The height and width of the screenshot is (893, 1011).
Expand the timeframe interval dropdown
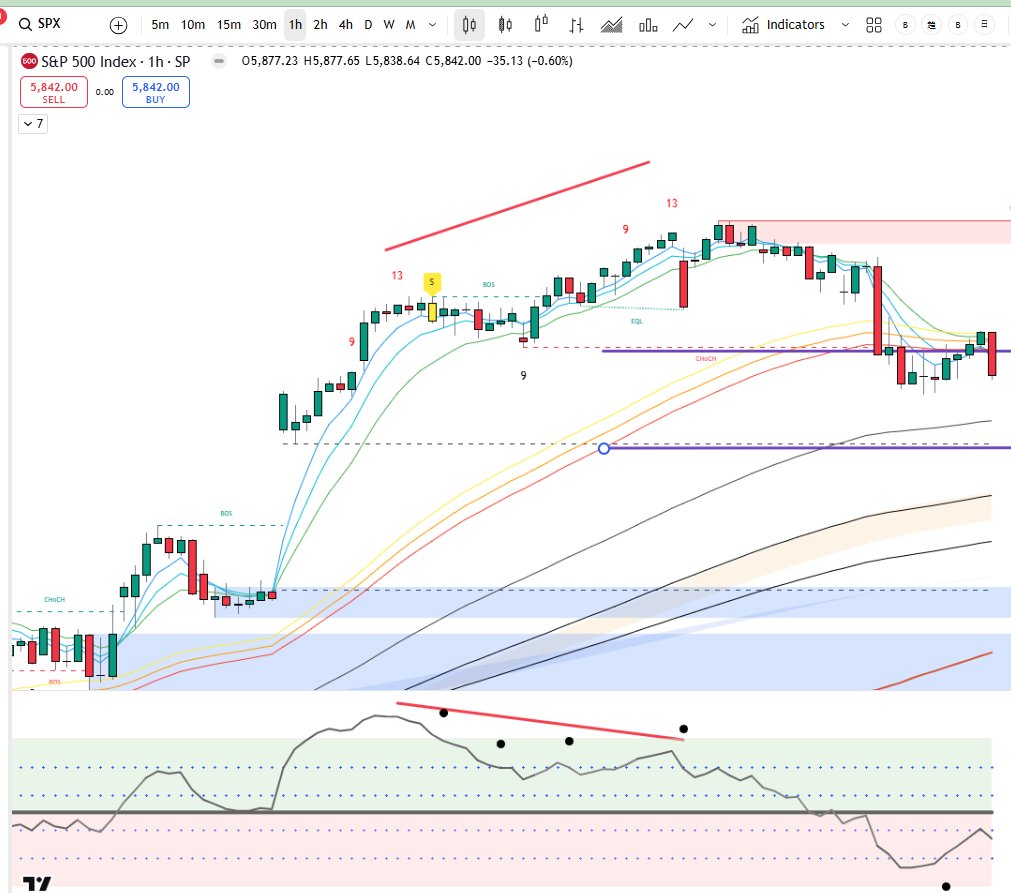coord(433,25)
